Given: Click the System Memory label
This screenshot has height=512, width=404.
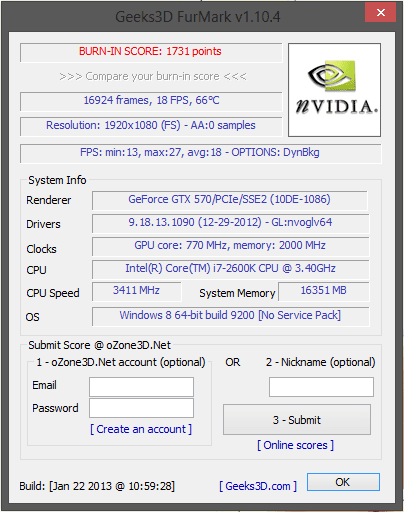Looking at the screenshot, I should 237,293.
